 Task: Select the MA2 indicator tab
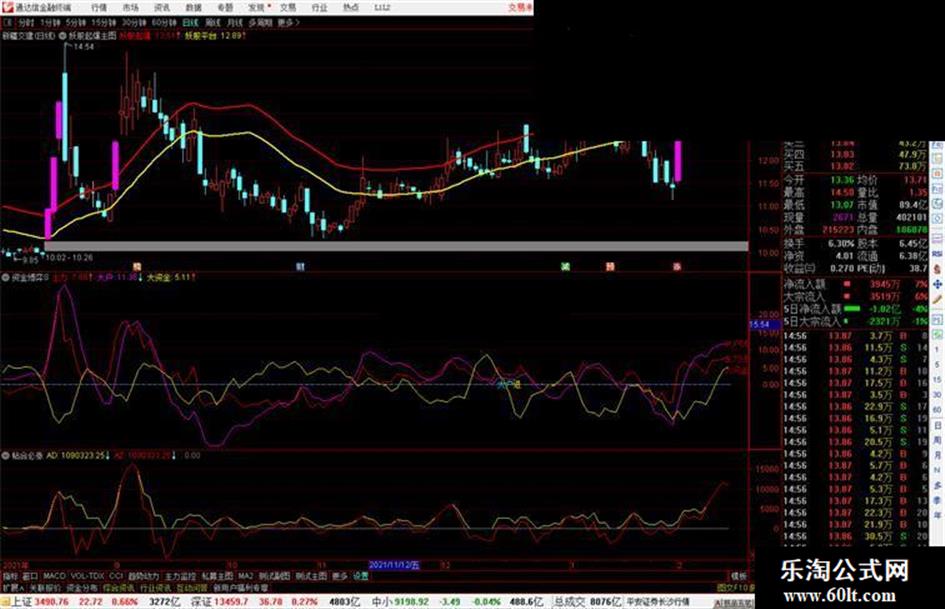tap(245, 576)
